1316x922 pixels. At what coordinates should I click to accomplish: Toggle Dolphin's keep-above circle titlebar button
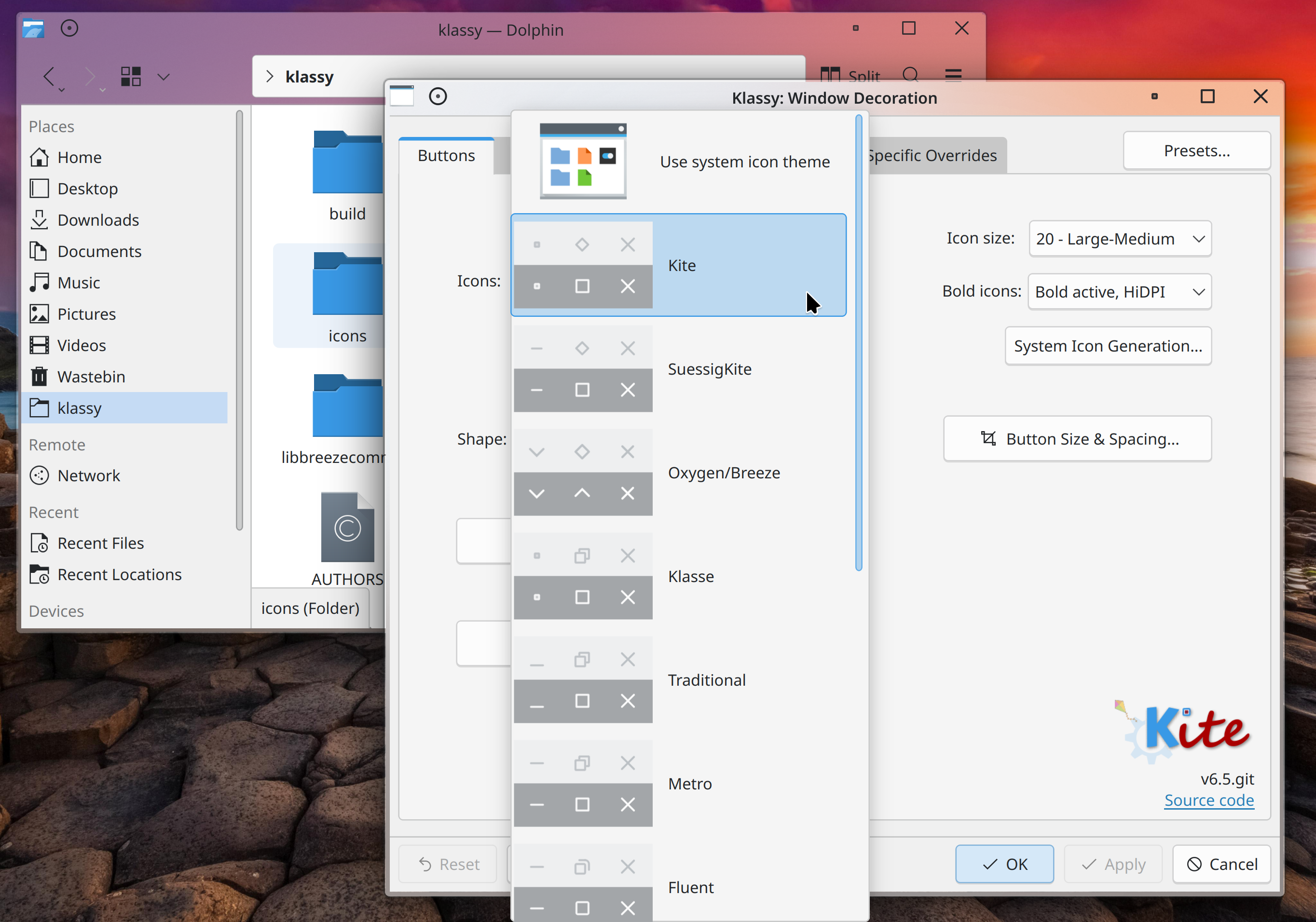tap(69, 28)
